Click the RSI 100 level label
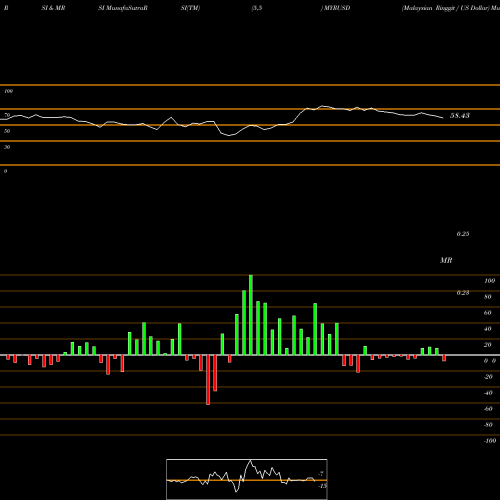 click(x=8, y=91)
